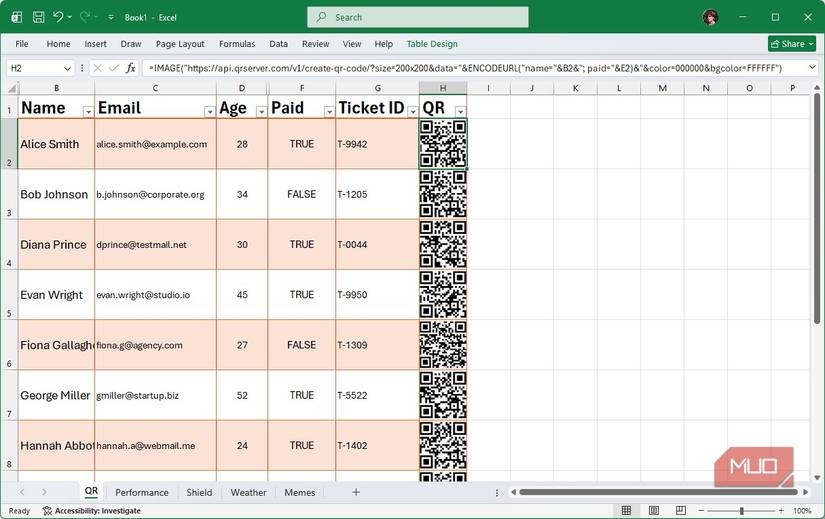The height and width of the screenshot is (519, 825).
Task: Expand the formula bar chevron
Action: tap(813, 68)
